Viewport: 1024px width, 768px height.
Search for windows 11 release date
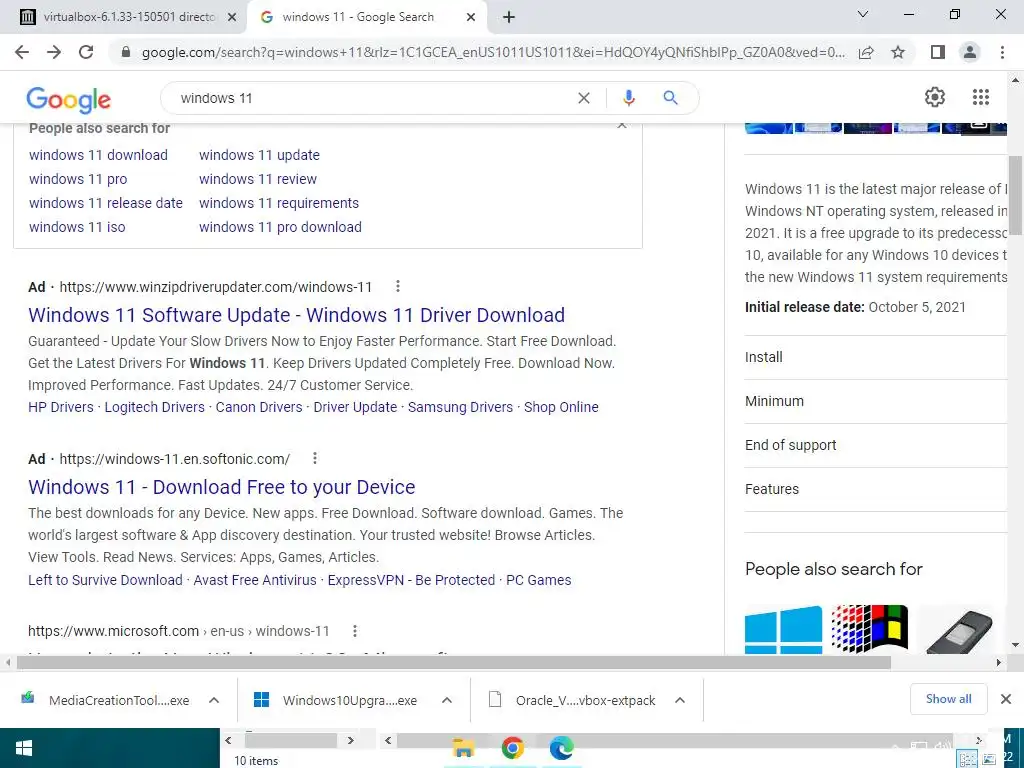tap(106, 203)
